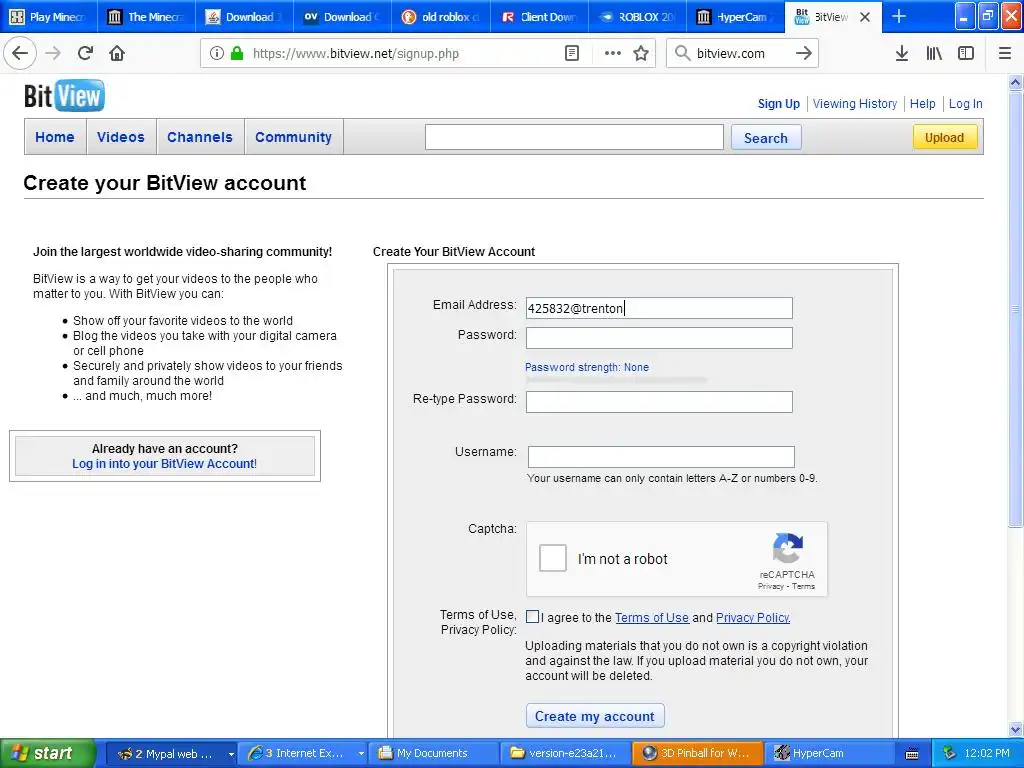Click the keyboard icon in system tray
The height and width of the screenshot is (768, 1024).
[912, 754]
